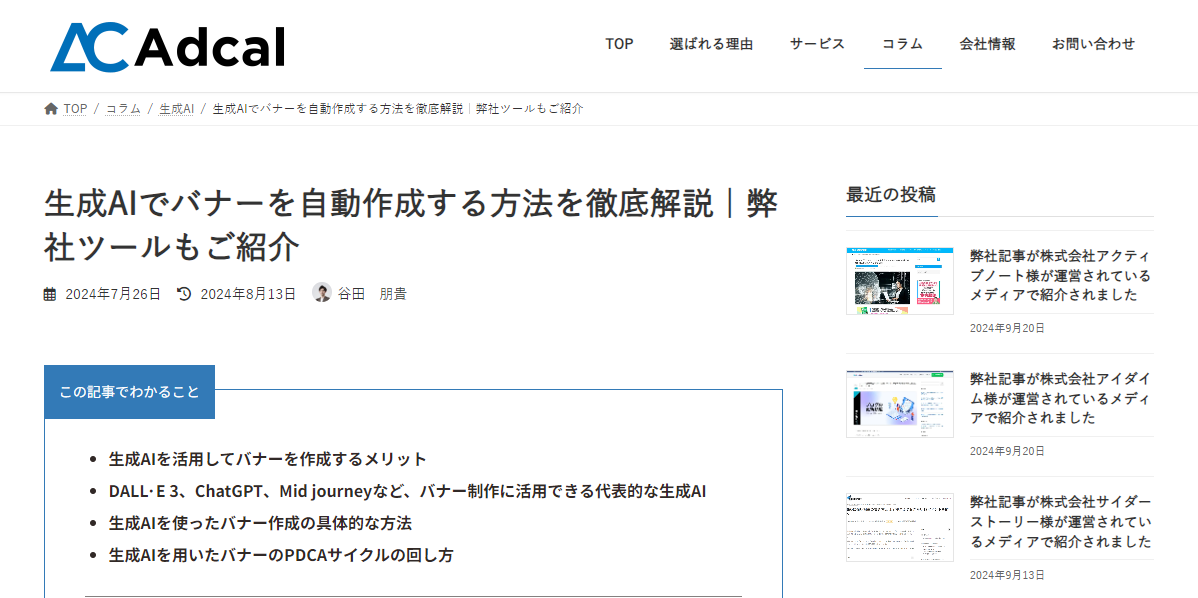The width and height of the screenshot is (1198, 598).
Task: Select the コラム navigation tab
Action: pos(902,44)
